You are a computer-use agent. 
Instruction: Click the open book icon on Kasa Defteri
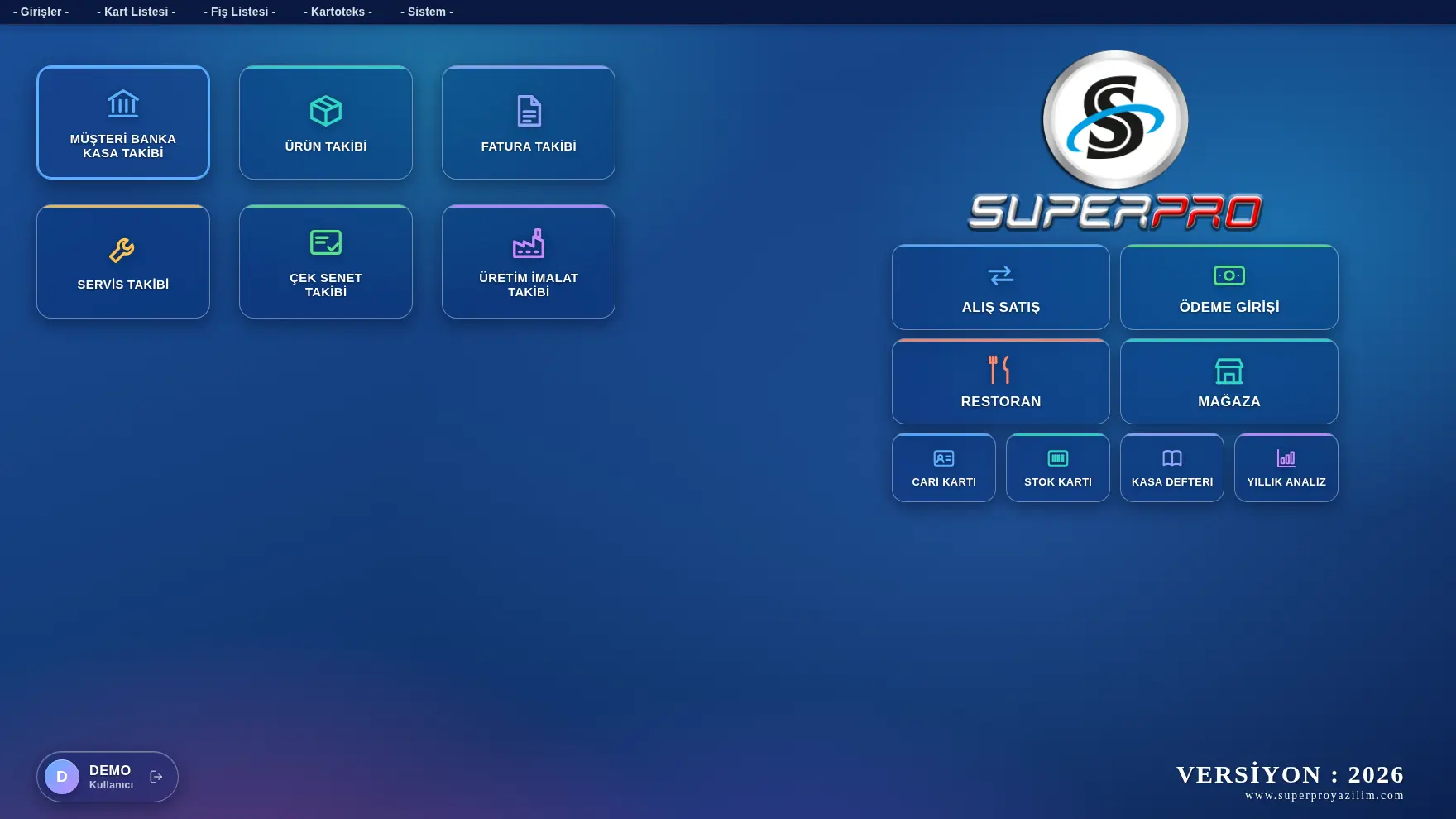(1172, 458)
